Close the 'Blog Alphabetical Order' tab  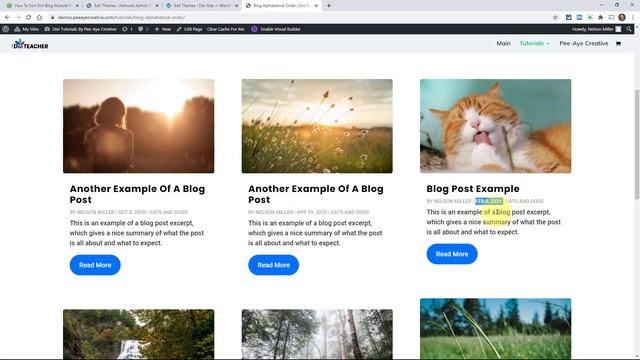(316, 6)
